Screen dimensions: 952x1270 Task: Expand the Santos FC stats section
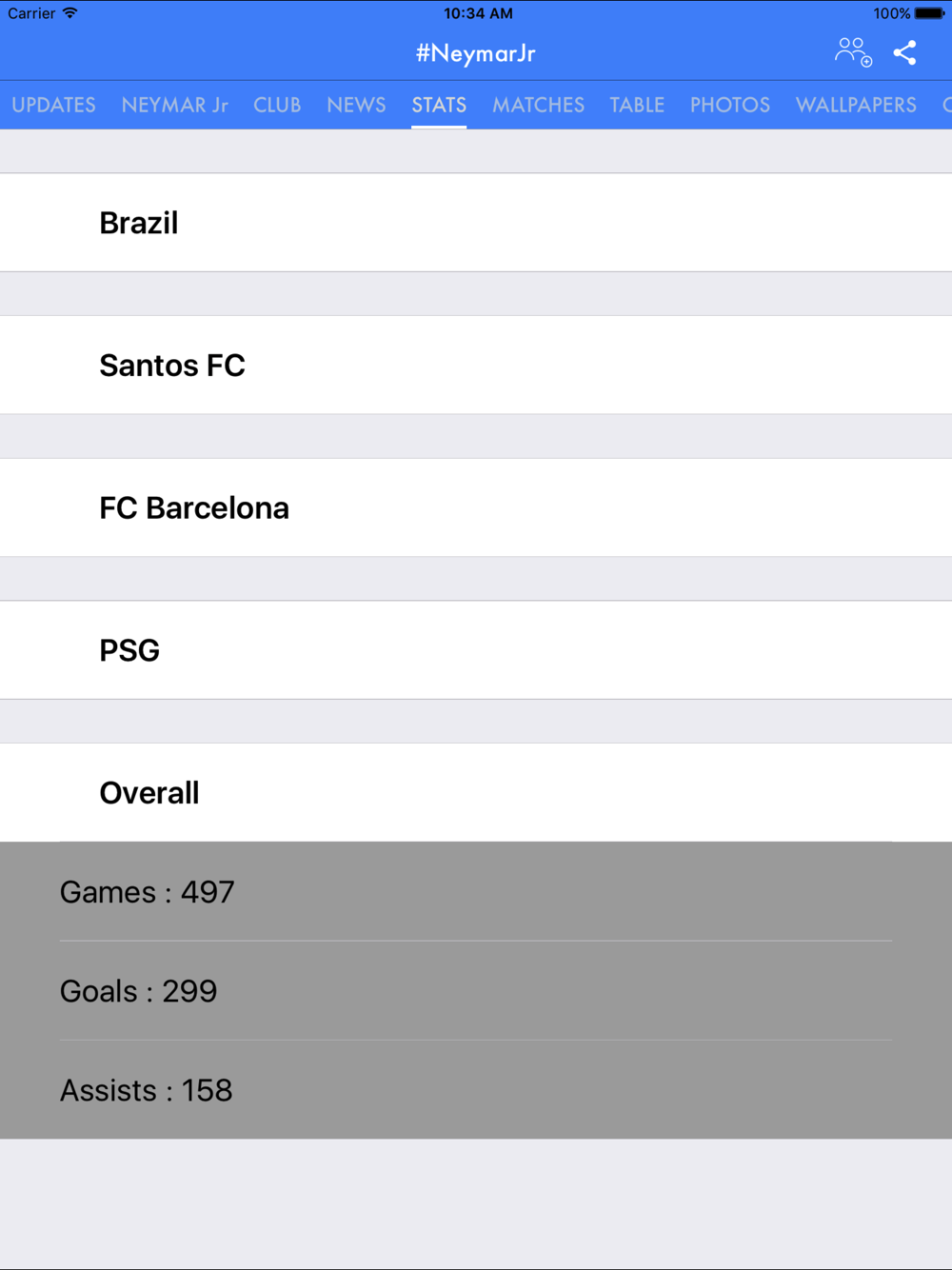[x=476, y=366]
